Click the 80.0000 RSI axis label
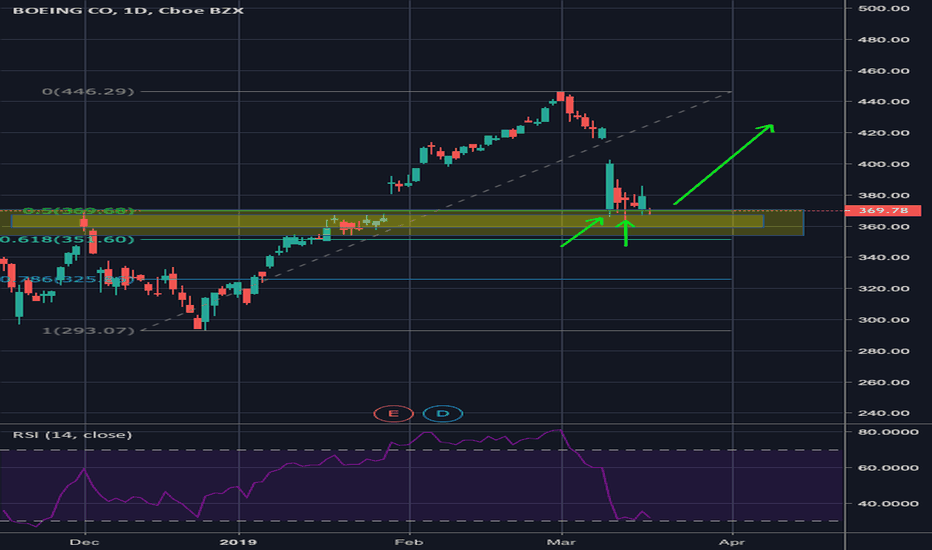Screen dimensions: 932x550 [888, 432]
